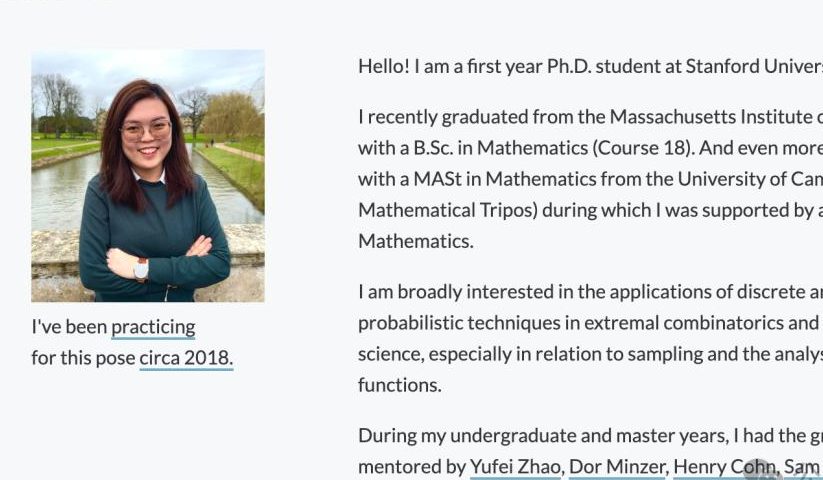Open the "practicing" link under the photo
This screenshot has width=823, height=480.
pos(153,327)
